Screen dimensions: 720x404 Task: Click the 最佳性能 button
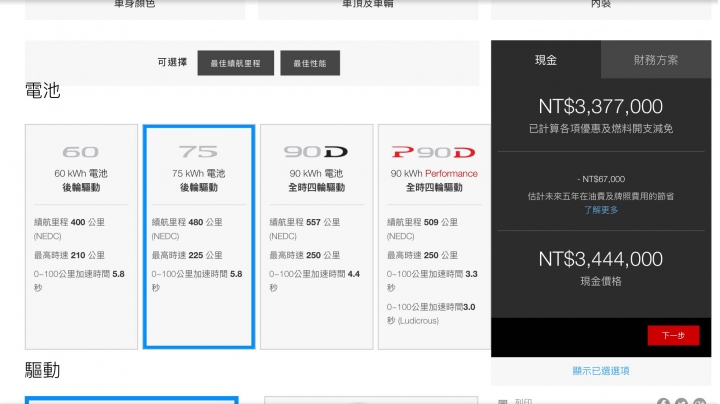point(310,63)
